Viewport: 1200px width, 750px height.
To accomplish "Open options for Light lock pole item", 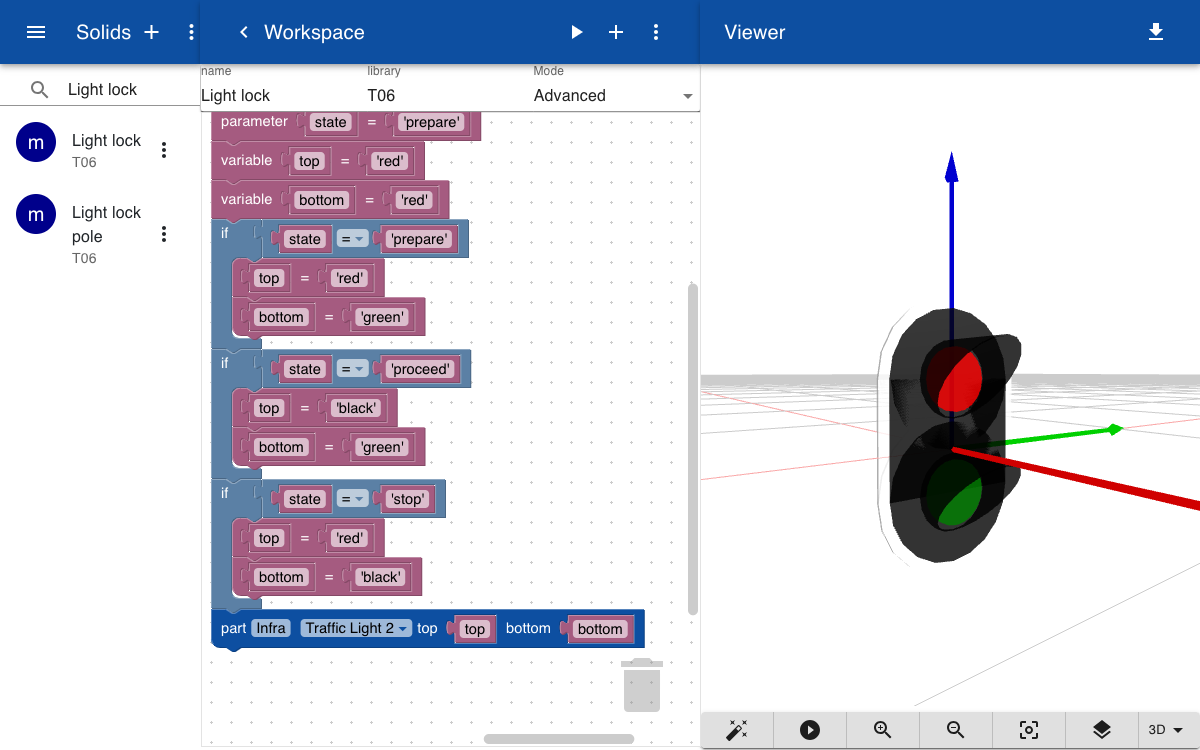I will coord(164,234).
